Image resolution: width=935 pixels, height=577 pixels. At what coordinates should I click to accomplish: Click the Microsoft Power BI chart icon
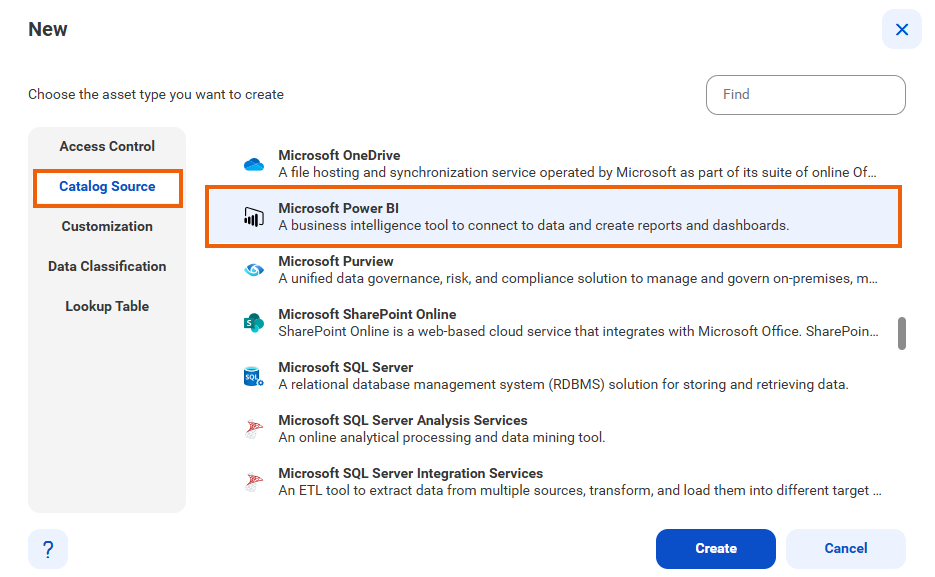pos(254,217)
